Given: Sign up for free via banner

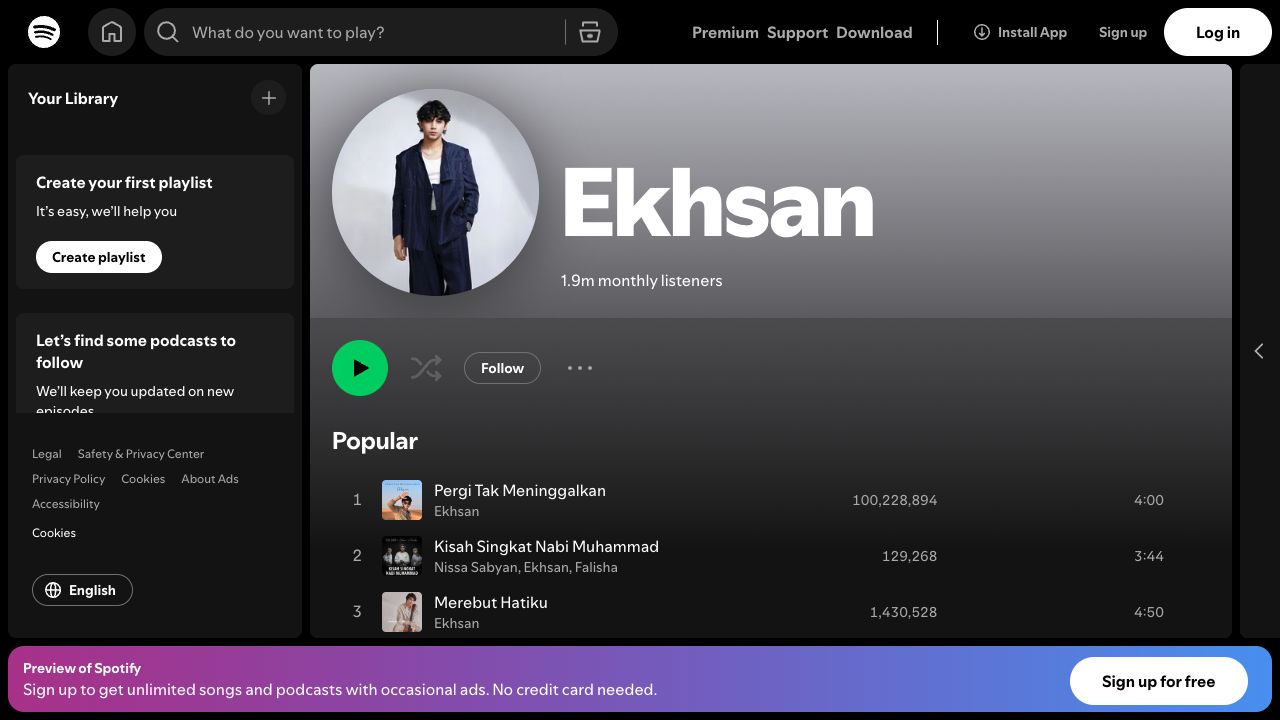Looking at the screenshot, I should (x=1159, y=682).
